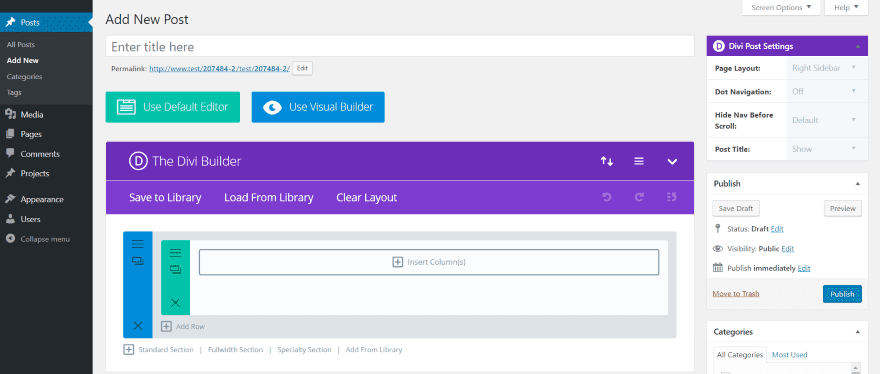Clone the blue section
This screenshot has width=880, height=374.
pyautogui.click(x=138, y=261)
